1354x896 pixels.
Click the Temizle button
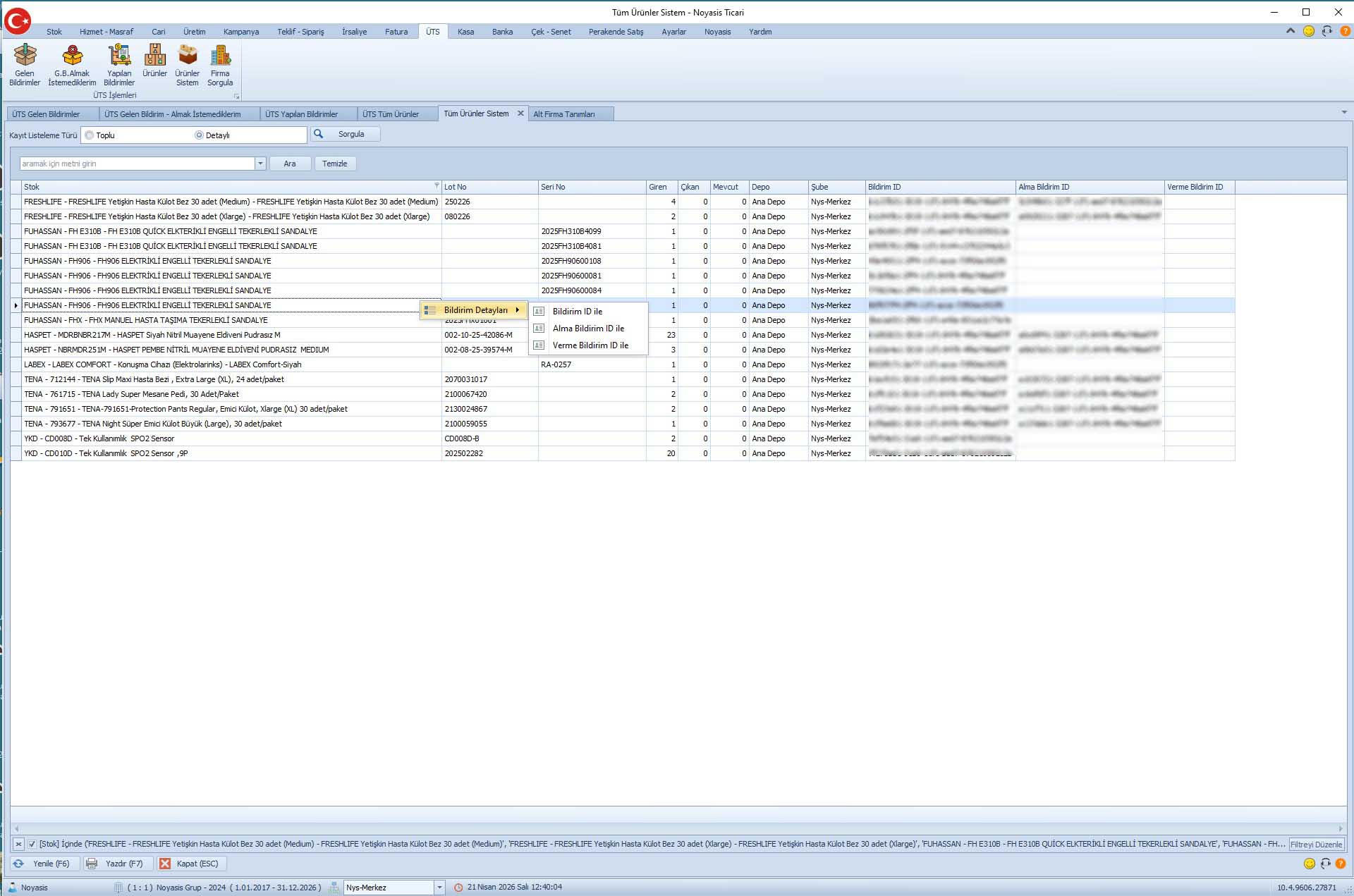pos(334,164)
